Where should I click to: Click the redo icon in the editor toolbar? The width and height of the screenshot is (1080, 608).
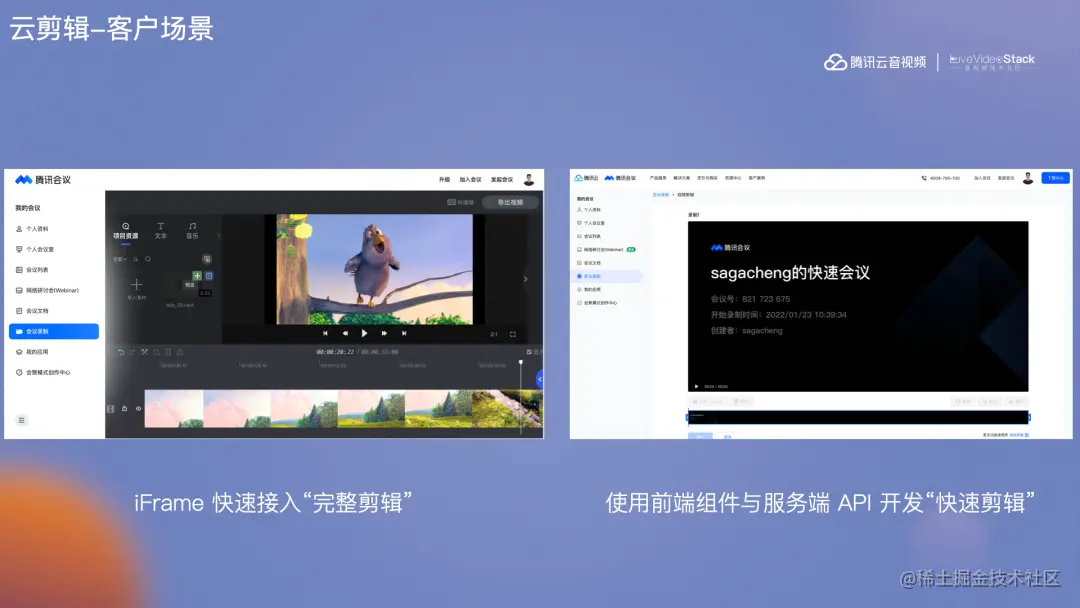131,350
